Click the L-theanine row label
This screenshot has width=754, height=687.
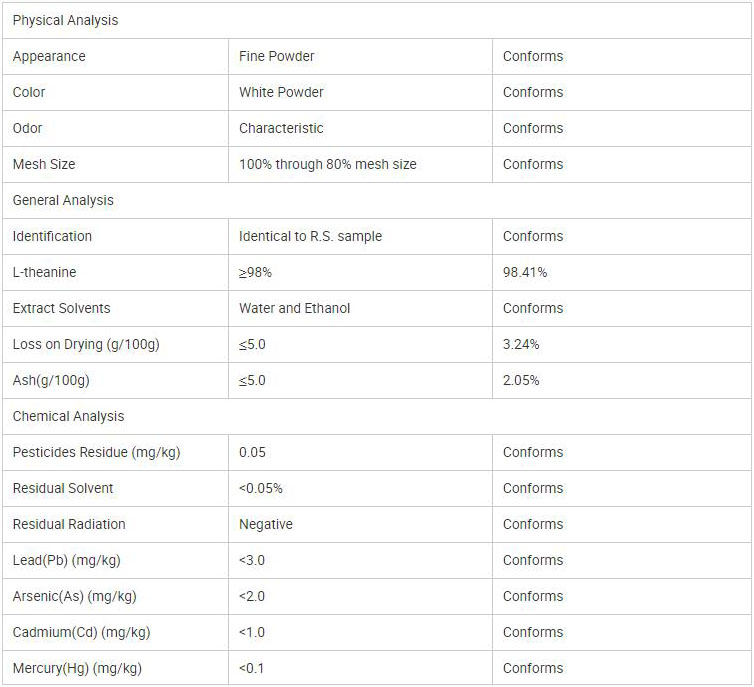point(44,272)
